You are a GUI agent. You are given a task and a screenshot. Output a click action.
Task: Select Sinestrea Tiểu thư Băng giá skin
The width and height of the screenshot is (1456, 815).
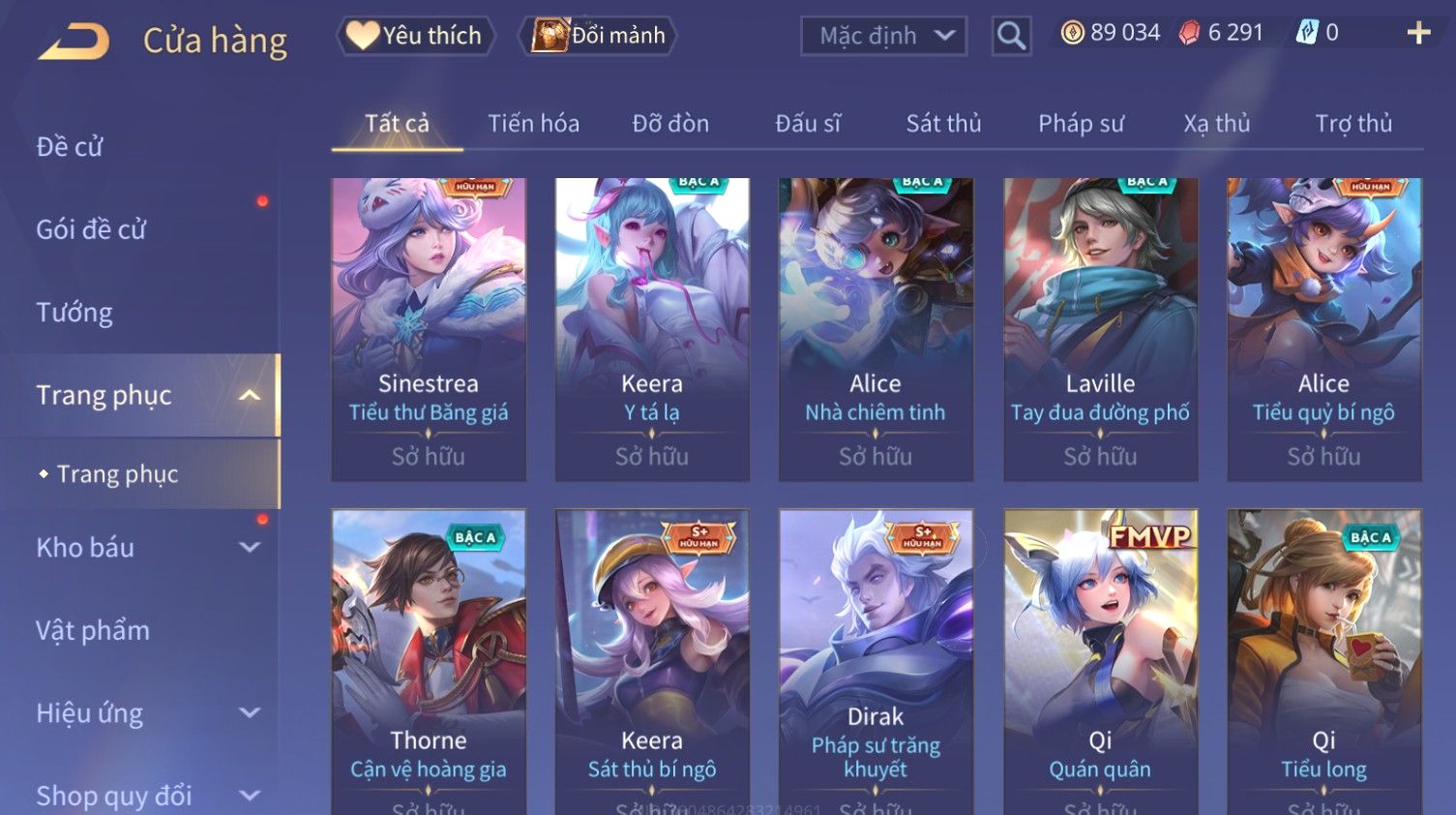(429, 329)
